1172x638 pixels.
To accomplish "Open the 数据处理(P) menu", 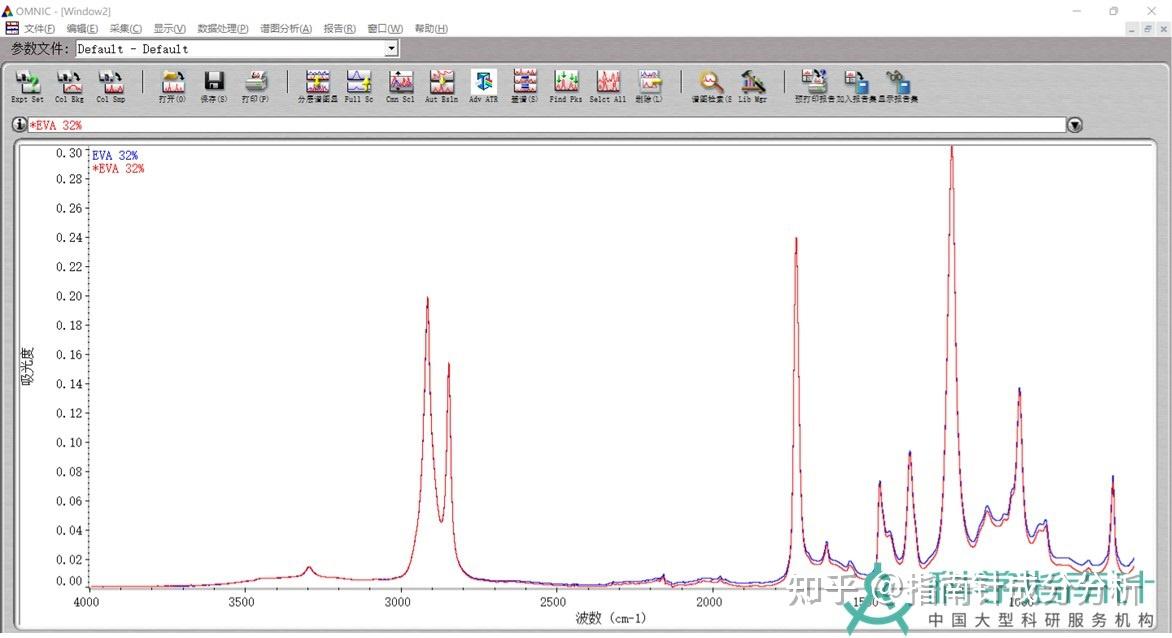I will (x=223, y=28).
